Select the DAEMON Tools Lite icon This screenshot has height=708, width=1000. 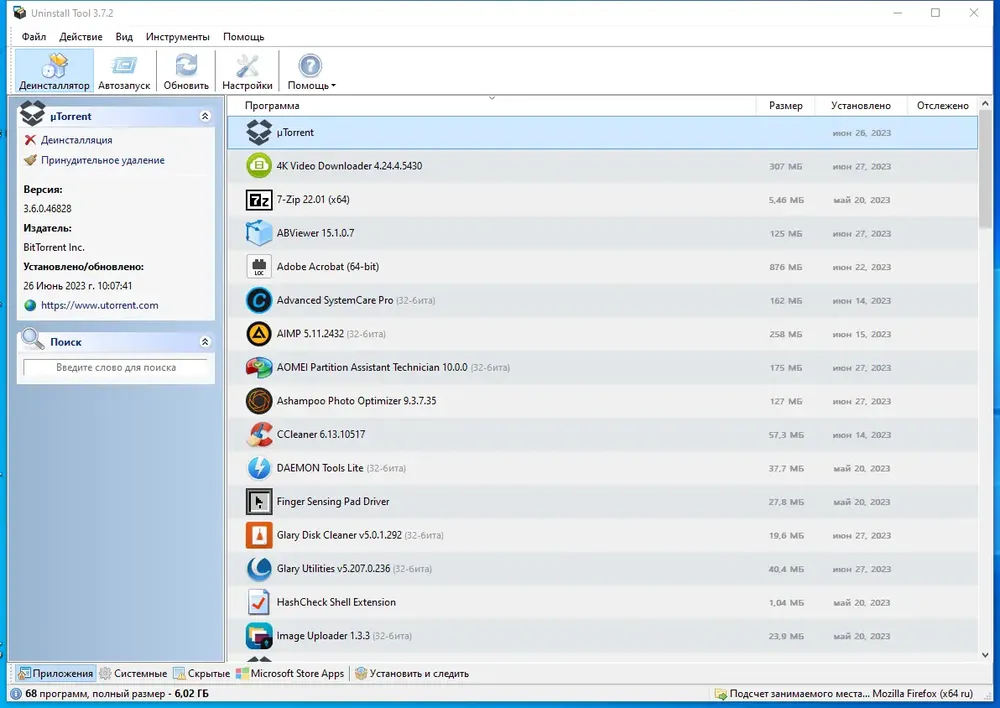pyautogui.click(x=259, y=468)
